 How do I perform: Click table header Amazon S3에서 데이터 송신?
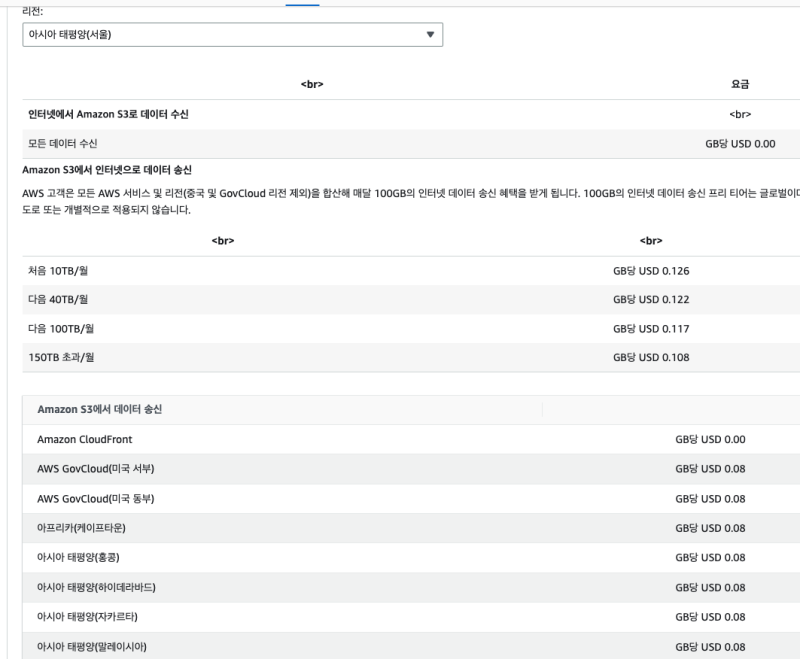click(x=99, y=409)
